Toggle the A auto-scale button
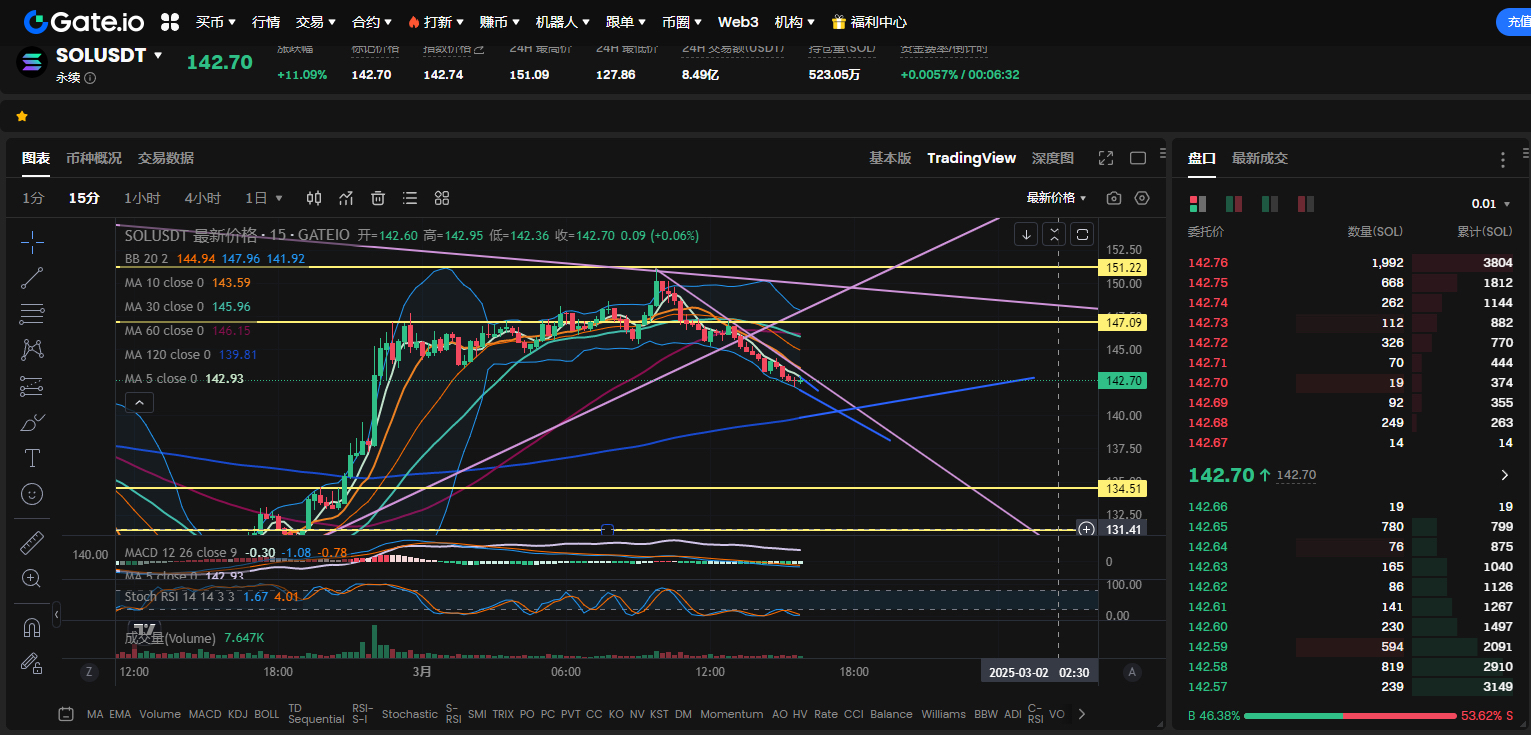 pos(1132,672)
